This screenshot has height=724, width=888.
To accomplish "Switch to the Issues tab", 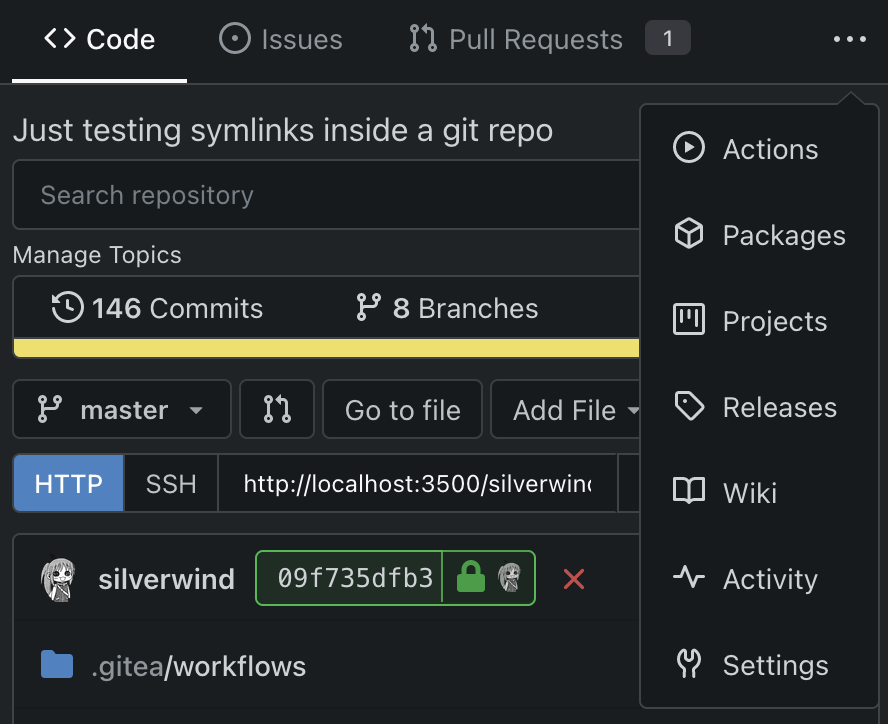I will point(281,40).
